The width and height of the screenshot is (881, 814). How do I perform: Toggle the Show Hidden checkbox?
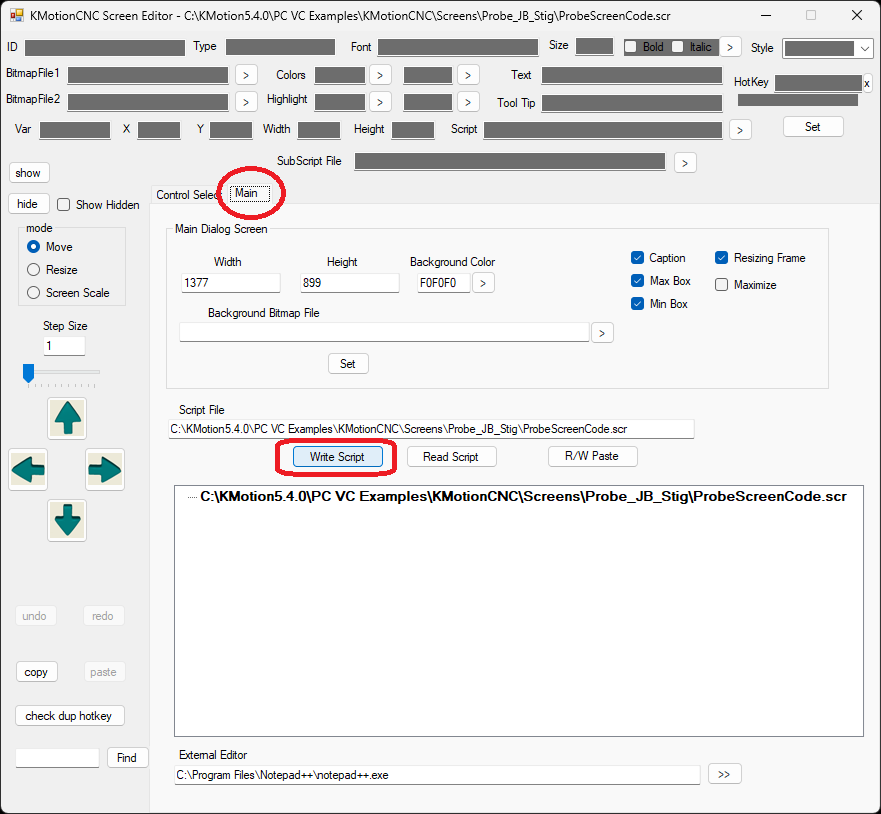coord(64,205)
